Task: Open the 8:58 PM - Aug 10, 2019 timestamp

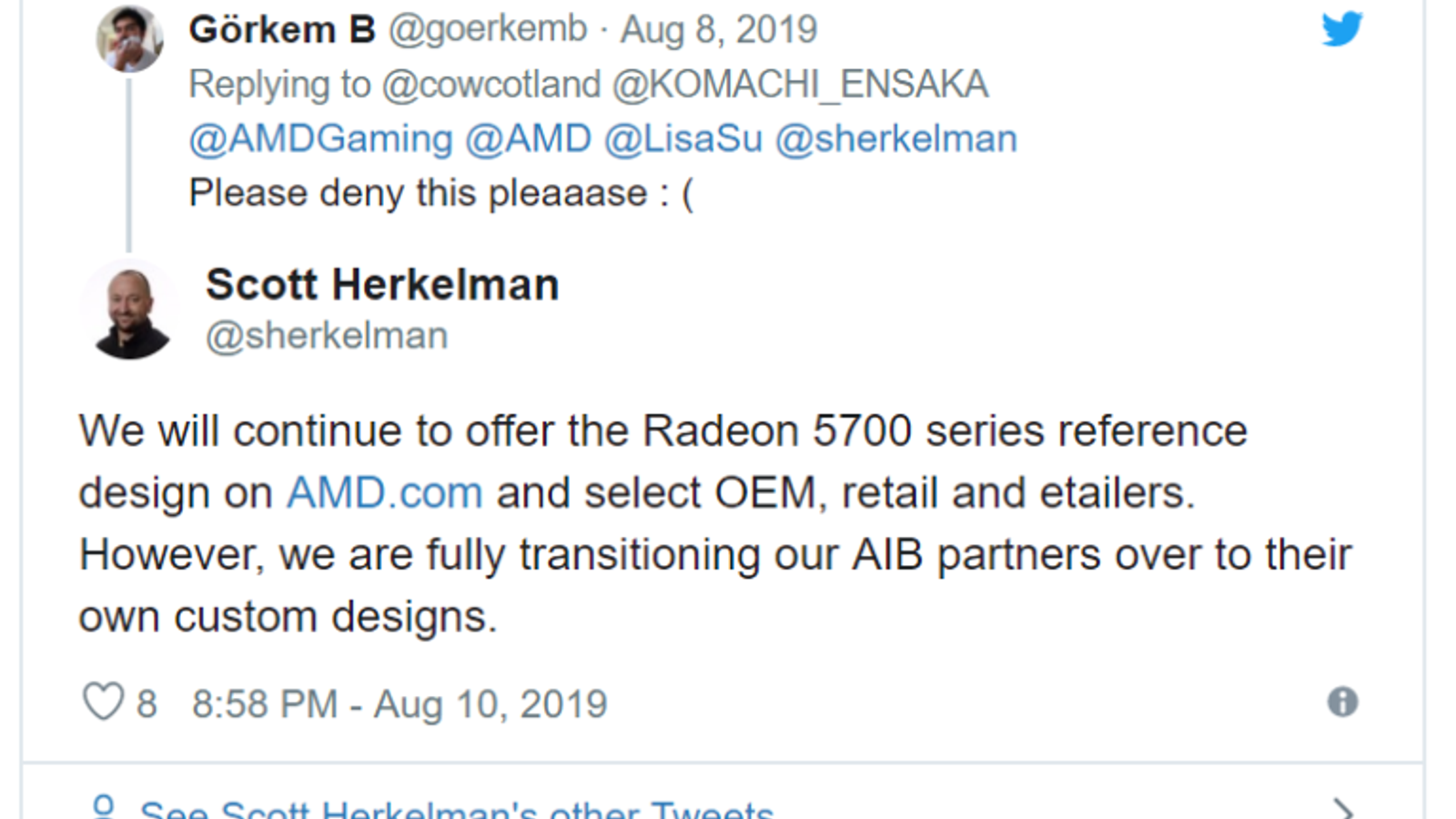Action: (x=399, y=704)
